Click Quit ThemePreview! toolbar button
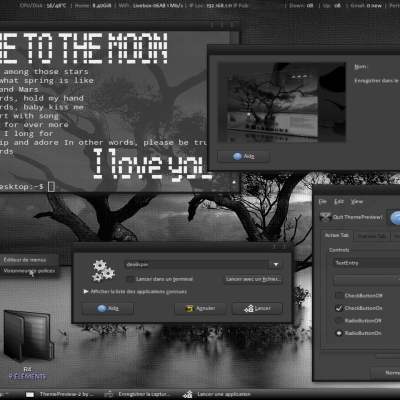Screen dimensions: 400x400 coord(351,217)
